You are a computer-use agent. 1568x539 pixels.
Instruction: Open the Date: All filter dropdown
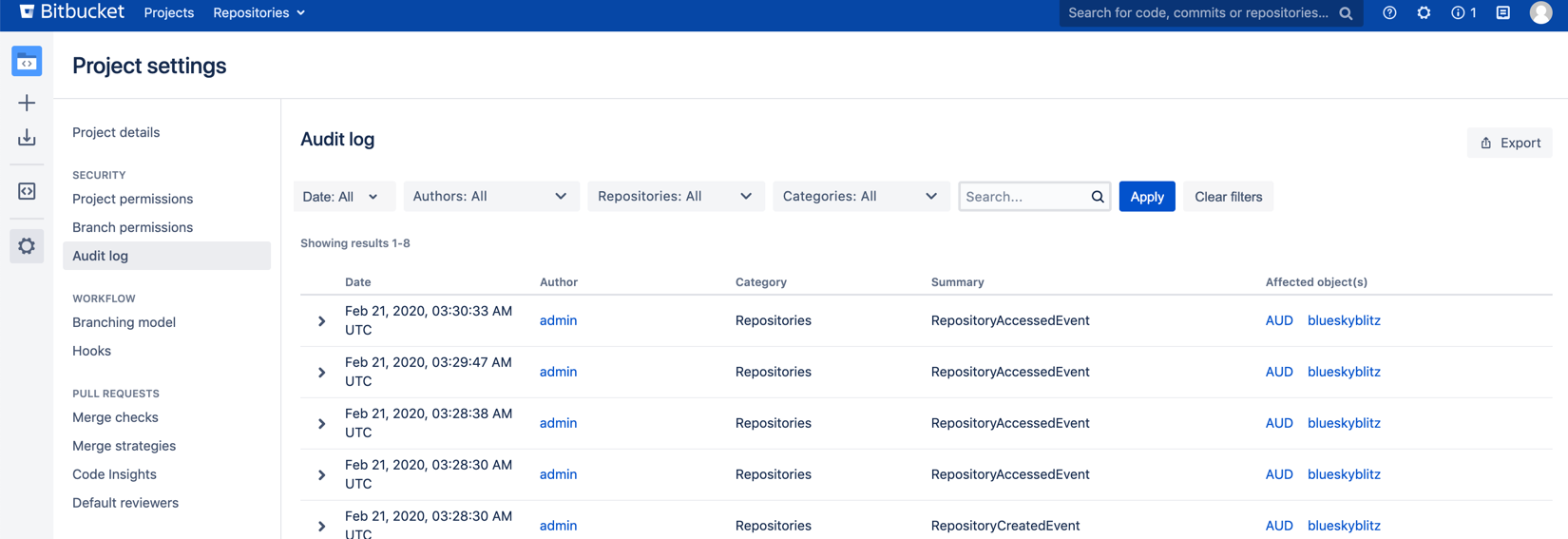pos(341,197)
